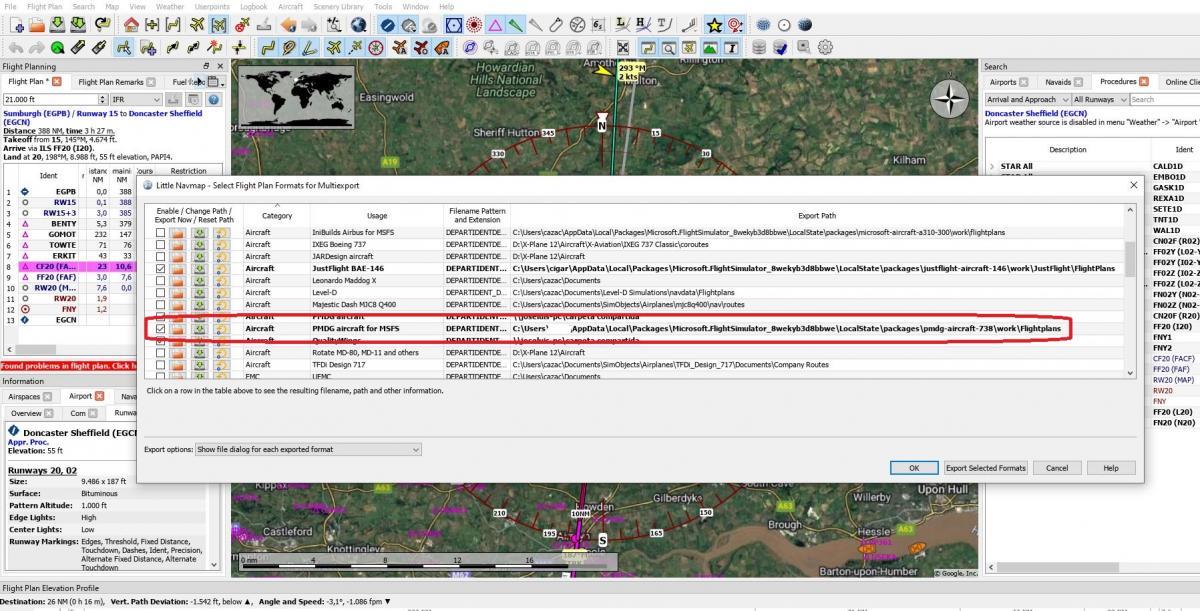1200x611 pixels.
Task: Open the Flight Plan menu
Action: point(44,6)
